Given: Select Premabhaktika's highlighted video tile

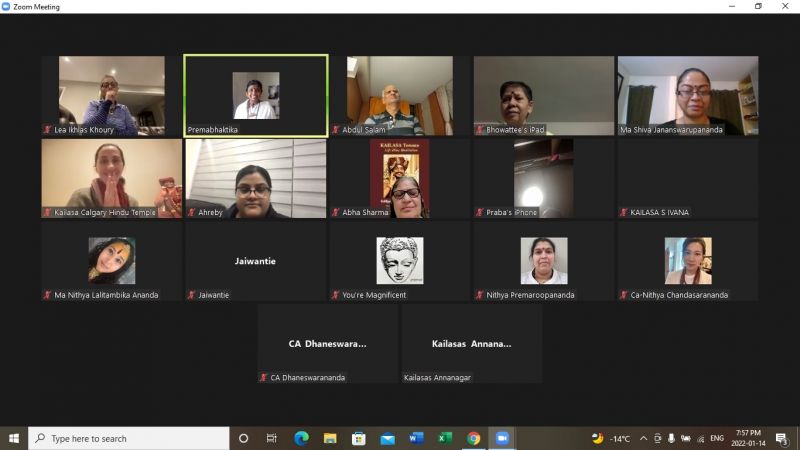Looking at the screenshot, I should pyautogui.click(x=256, y=95).
